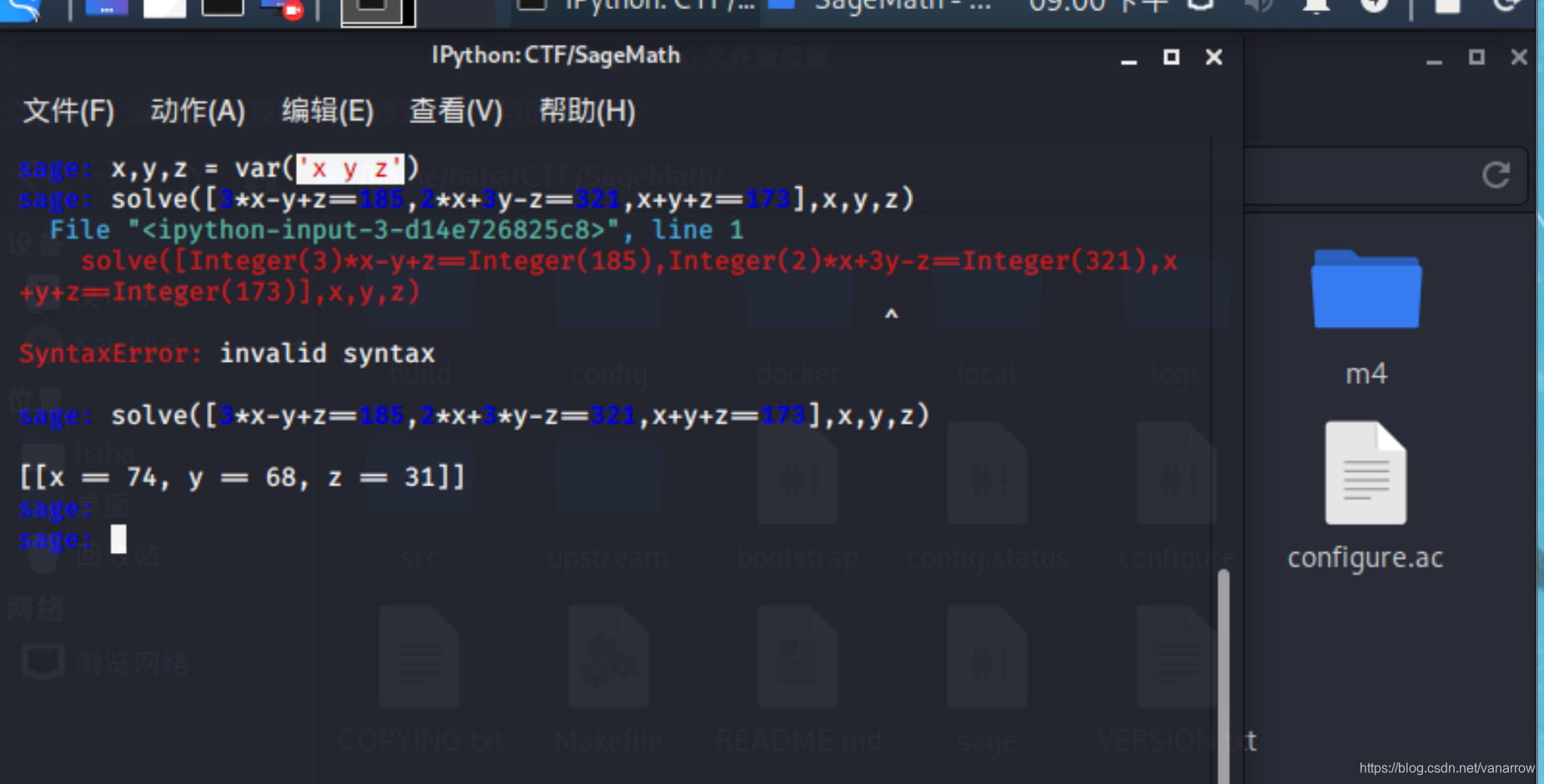Select the m4 folder icon
The image size is (1544, 784).
click(x=1365, y=289)
